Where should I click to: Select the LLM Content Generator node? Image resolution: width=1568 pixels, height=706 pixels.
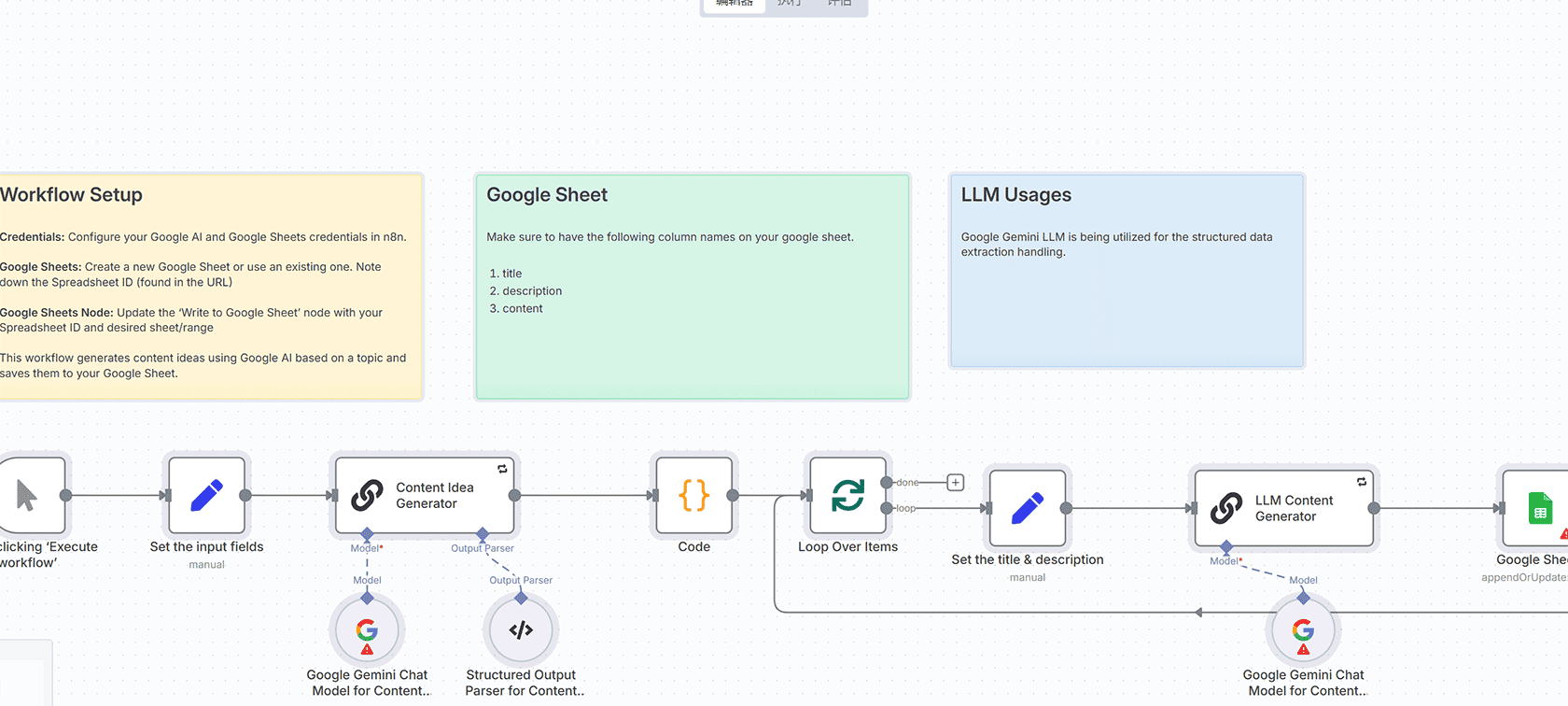point(1284,508)
